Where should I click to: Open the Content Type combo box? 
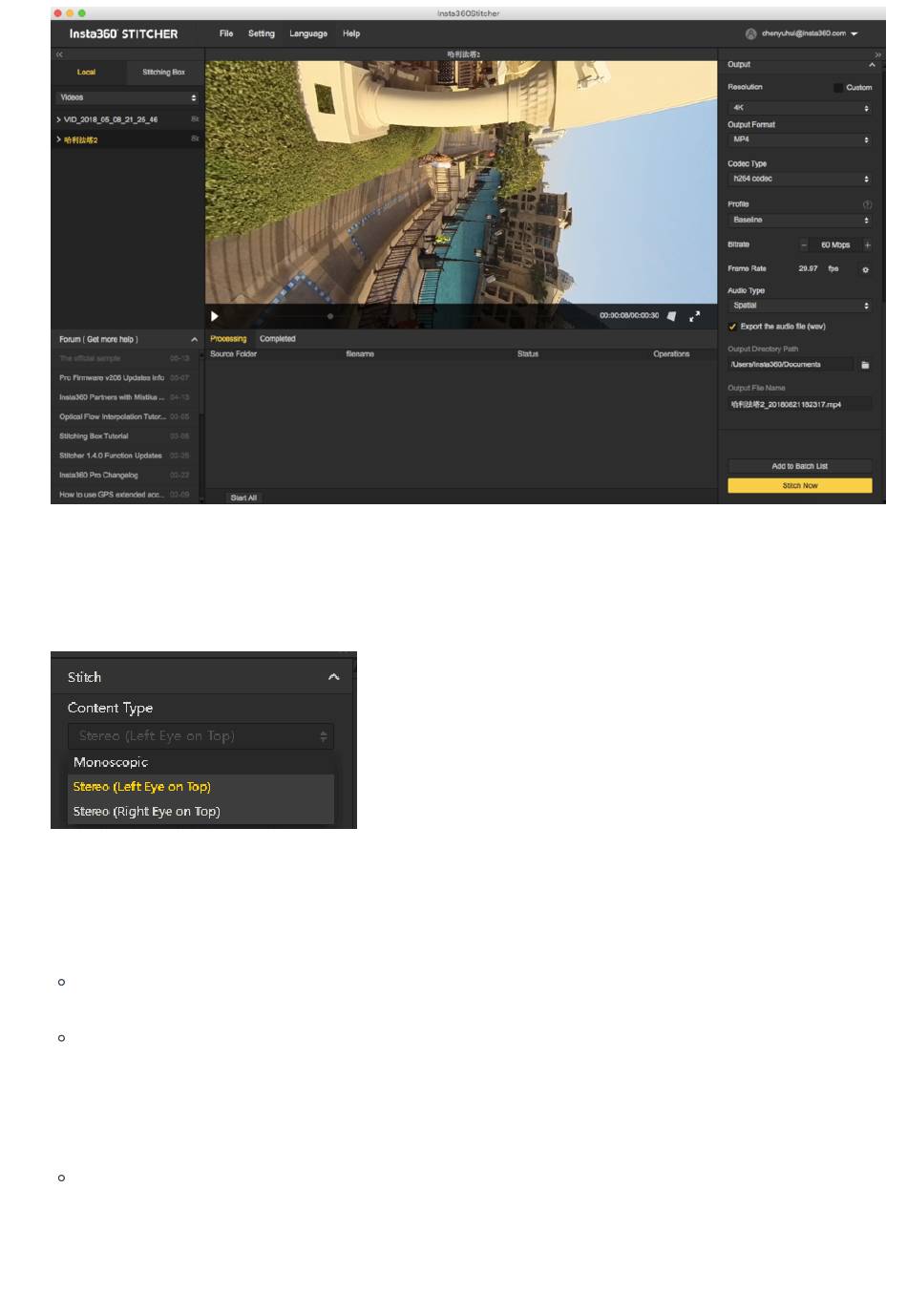point(200,736)
